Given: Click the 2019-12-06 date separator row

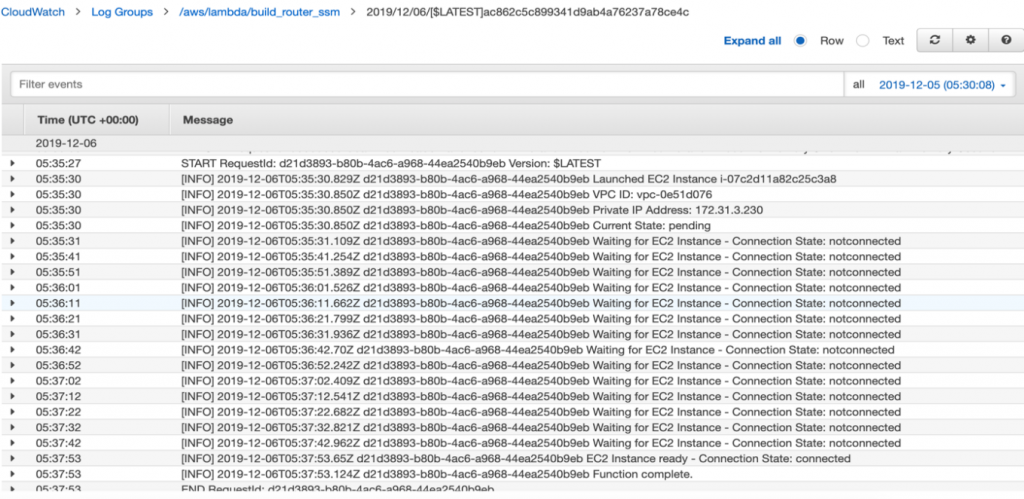Looking at the screenshot, I should coord(512,144).
